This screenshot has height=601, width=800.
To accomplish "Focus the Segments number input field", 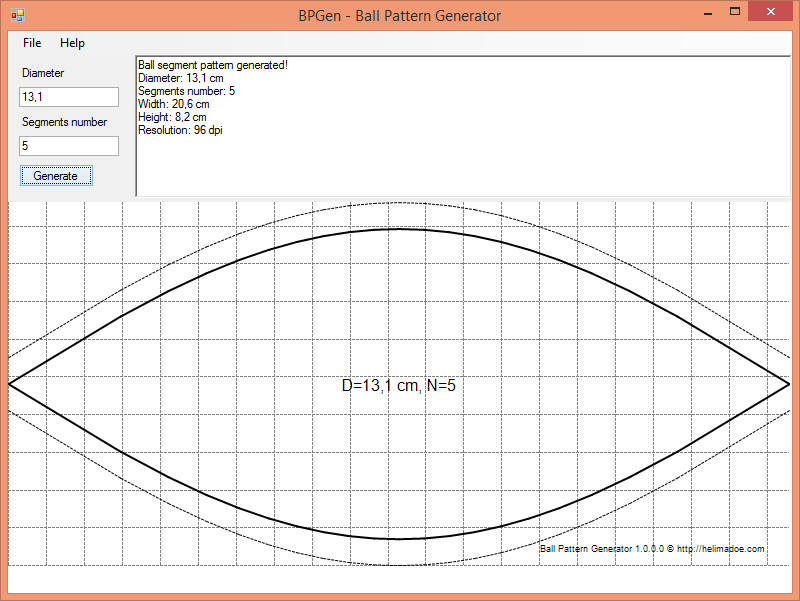I will coord(69,146).
